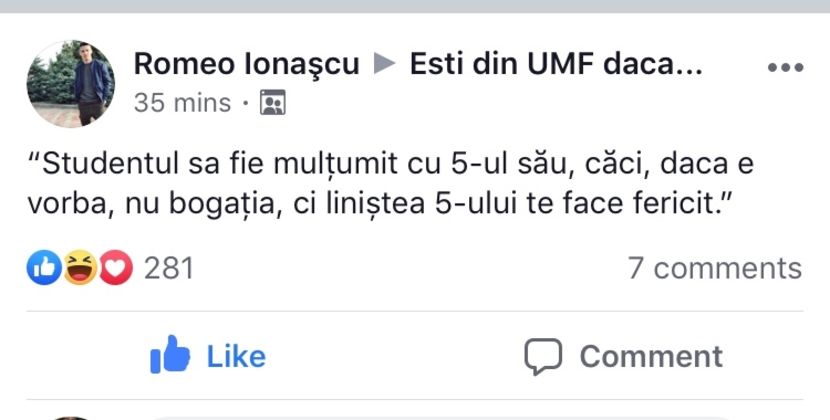View the 7 comments
This screenshot has width=830, height=420.
tap(714, 267)
